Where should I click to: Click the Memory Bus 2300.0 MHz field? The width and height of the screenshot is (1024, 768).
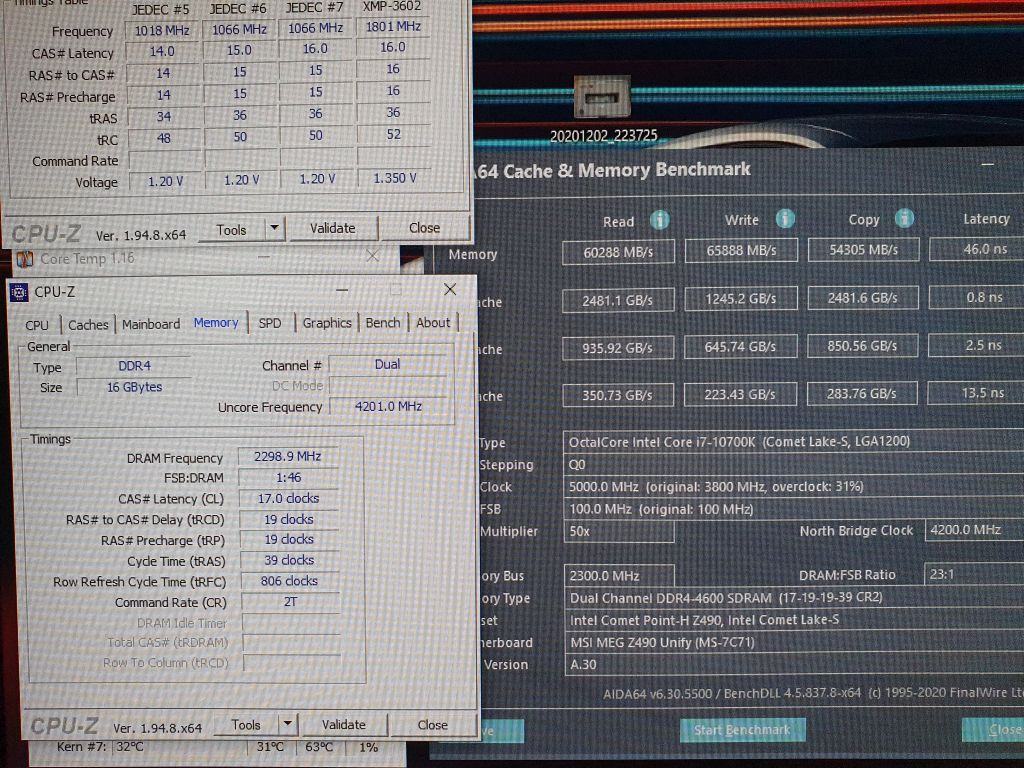coord(619,575)
